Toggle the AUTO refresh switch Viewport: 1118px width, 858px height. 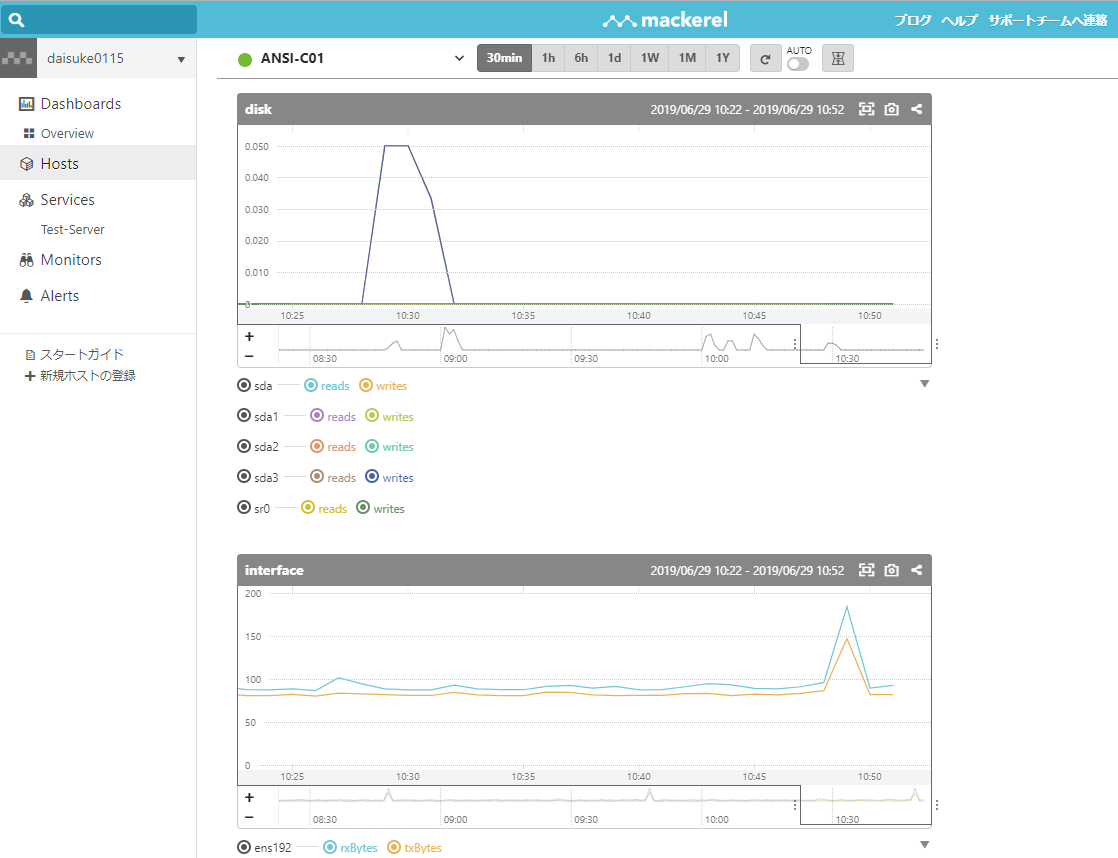pos(798,64)
